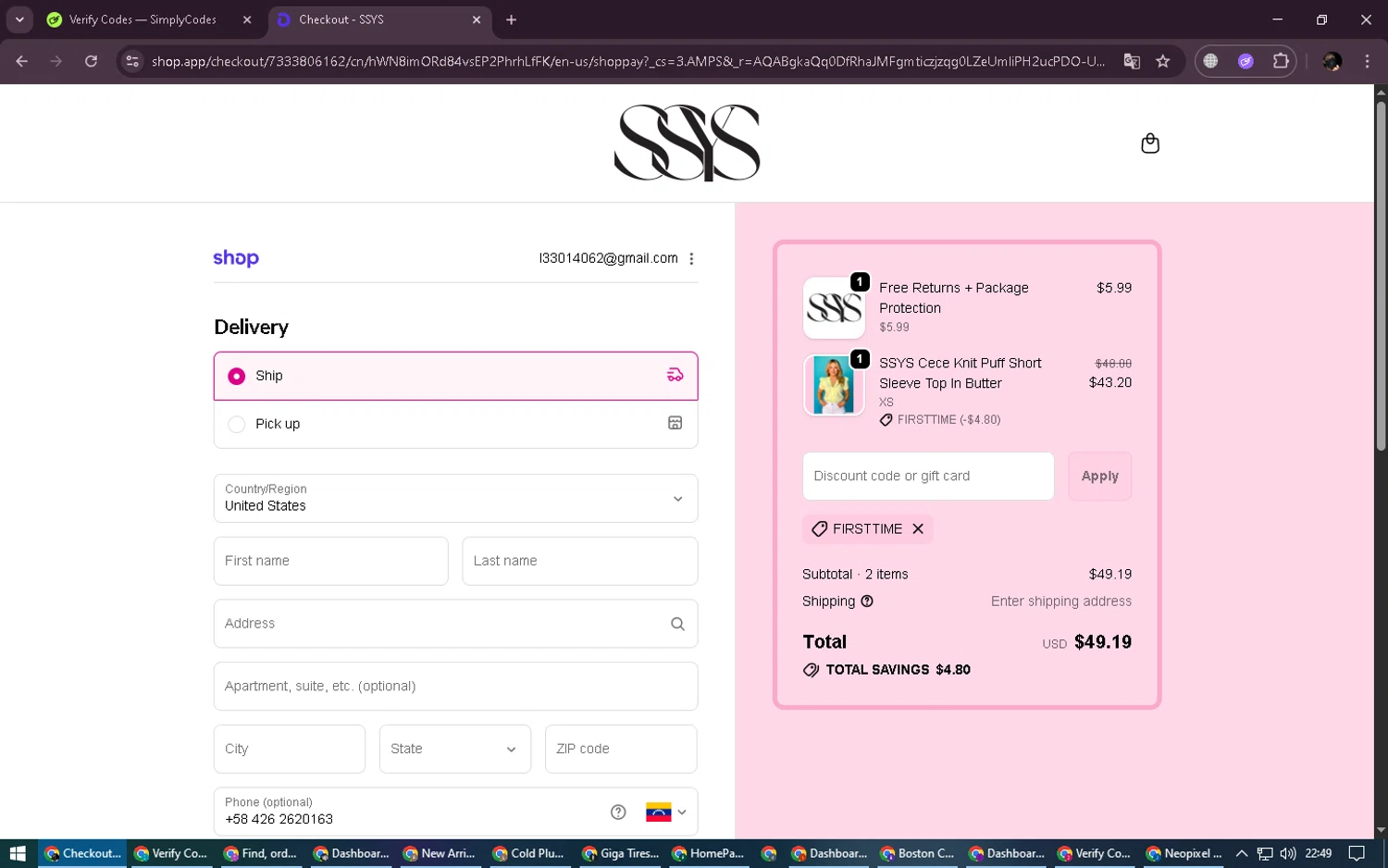Viewport: 1388px width, 868px height.
Task: Open the Cold Plu... taskbar window
Action: click(528, 853)
